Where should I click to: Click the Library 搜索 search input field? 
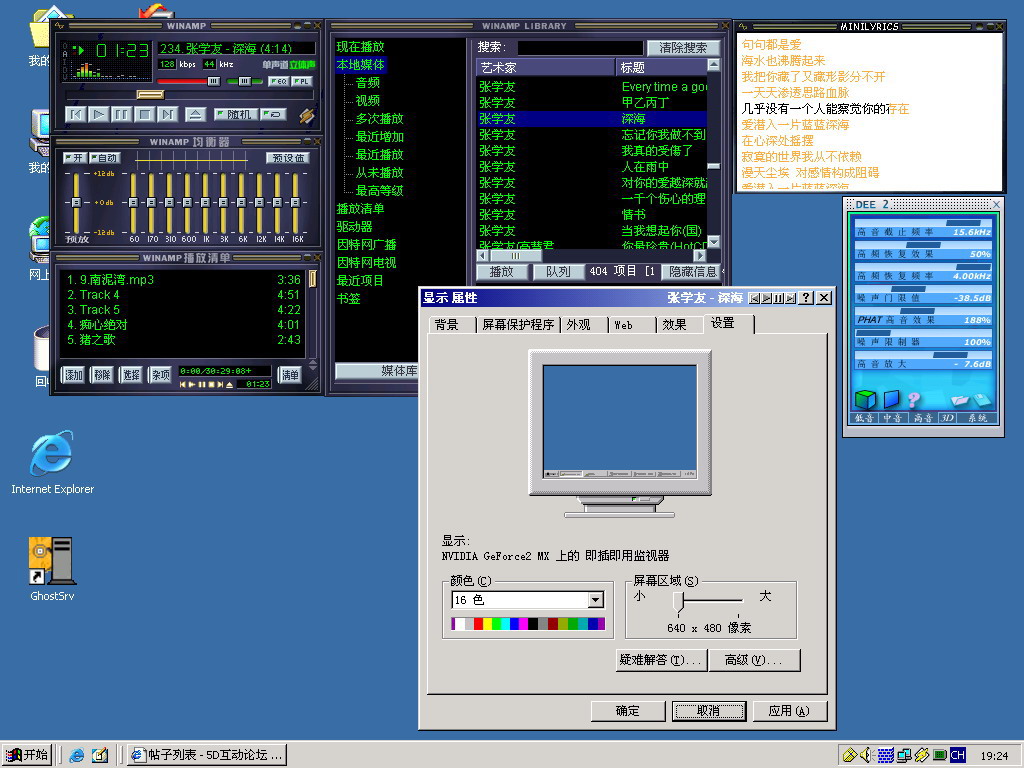[580, 48]
